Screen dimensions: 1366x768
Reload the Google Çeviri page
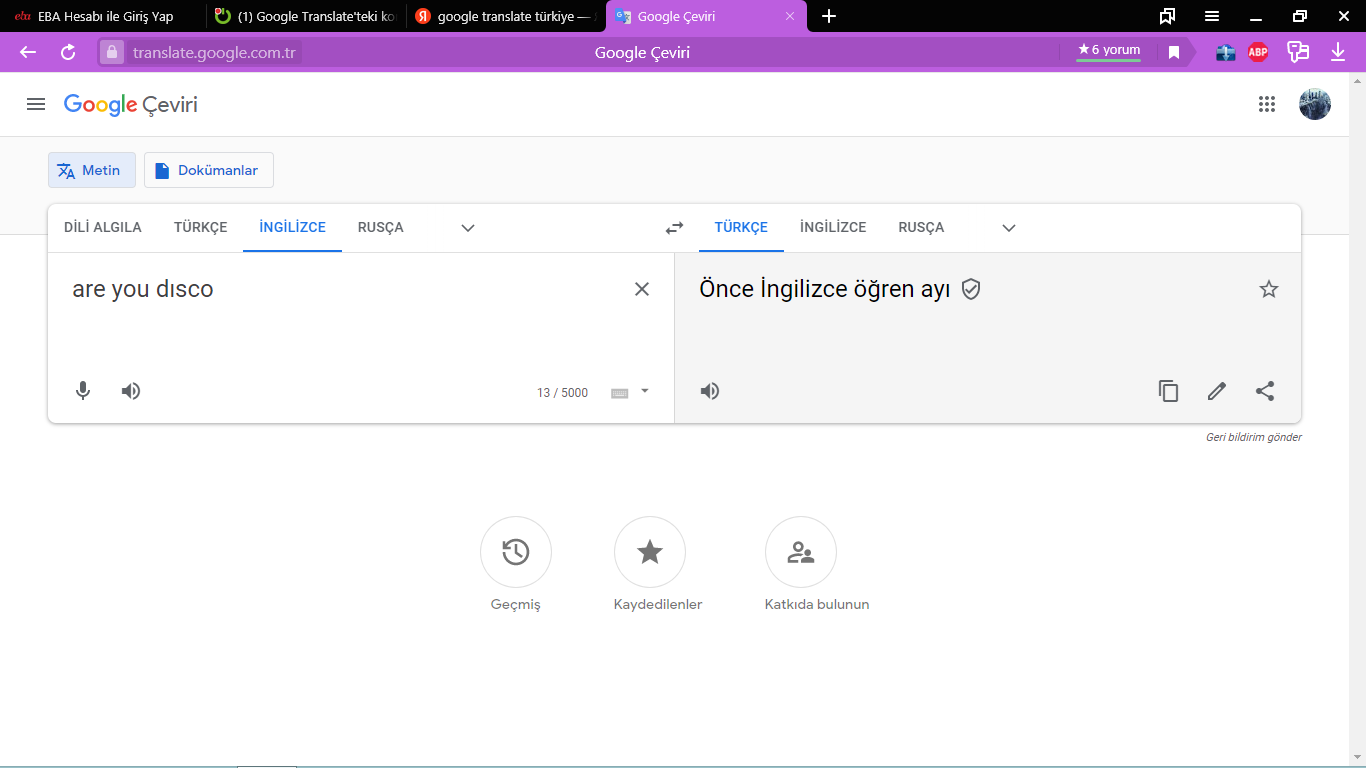pos(68,53)
